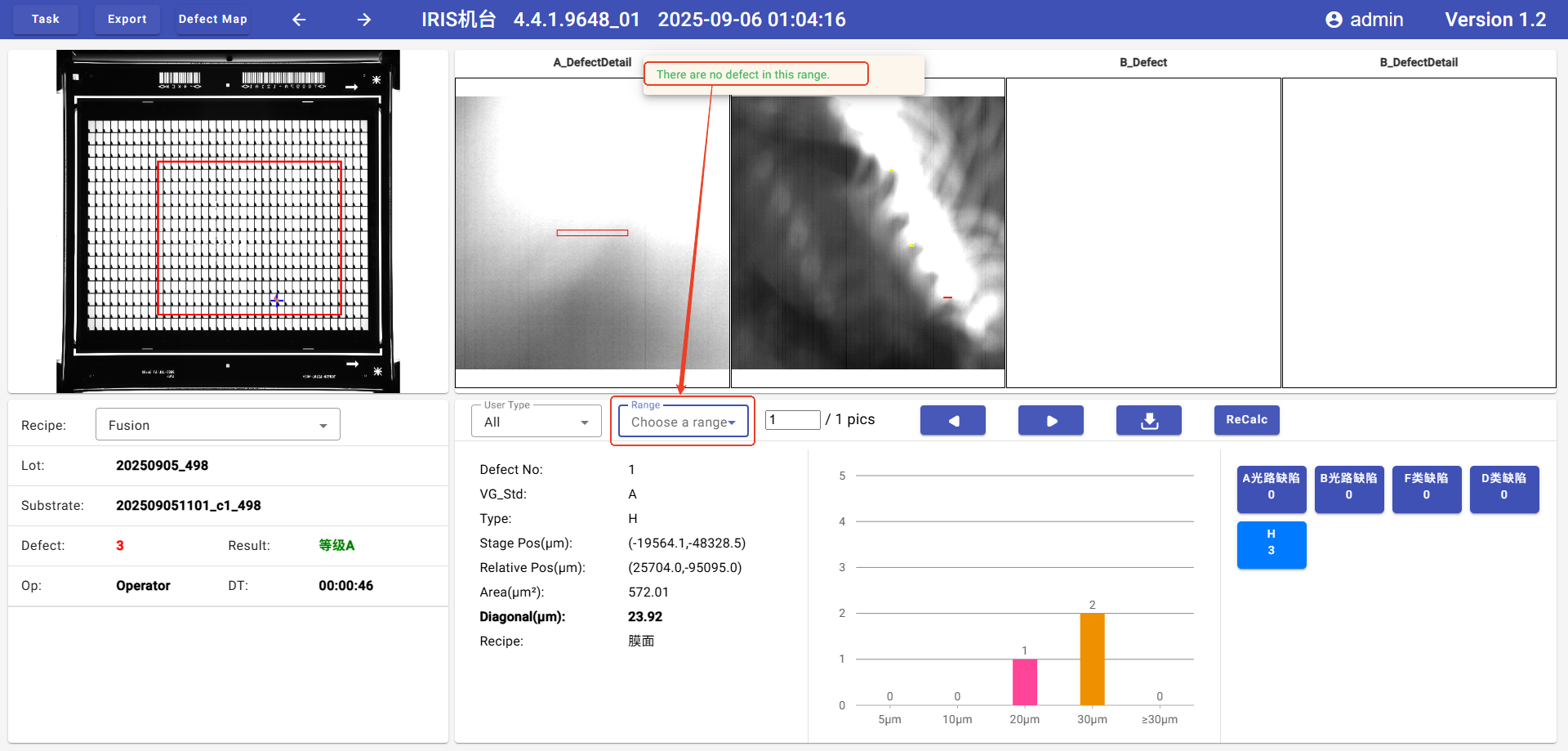Screen dimensions: 1568x751
Task: Go to next defect picture
Action: pyautogui.click(x=1050, y=420)
